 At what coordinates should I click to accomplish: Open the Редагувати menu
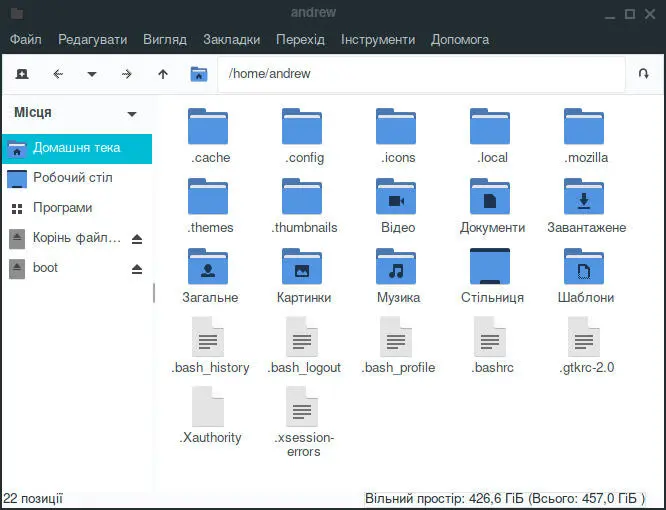93,39
